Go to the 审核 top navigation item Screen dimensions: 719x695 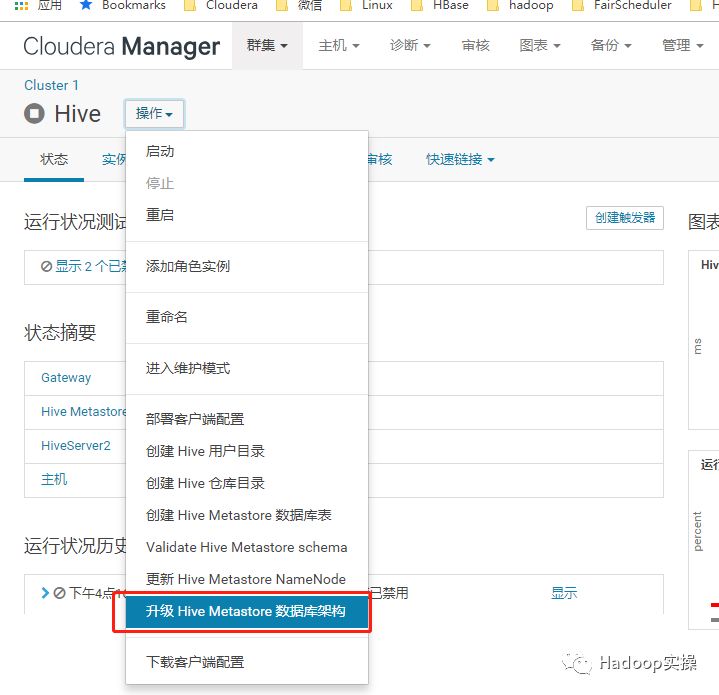[x=476, y=45]
